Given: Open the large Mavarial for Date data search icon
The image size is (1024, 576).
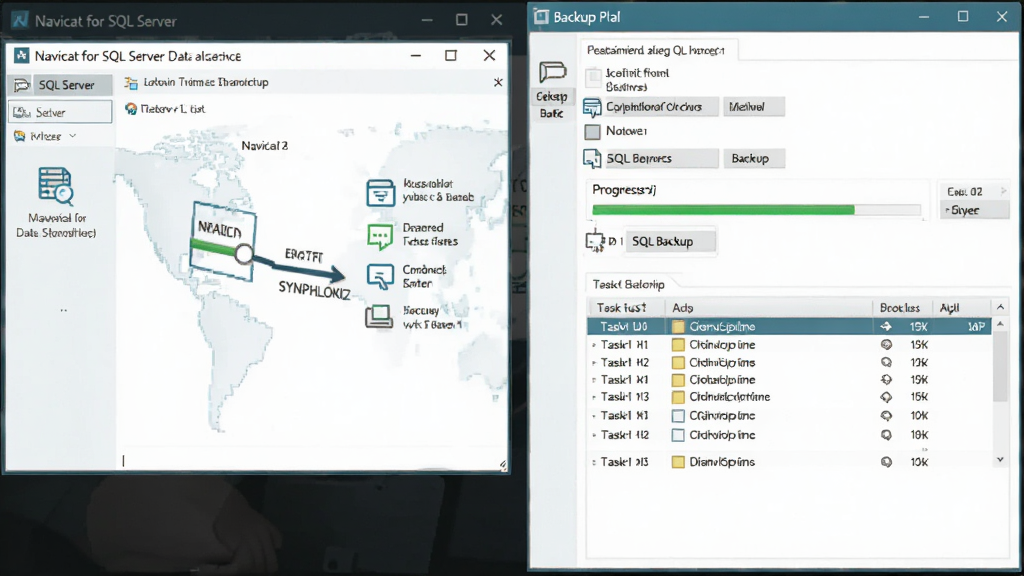Looking at the screenshot, I should [x=56, y=186].
